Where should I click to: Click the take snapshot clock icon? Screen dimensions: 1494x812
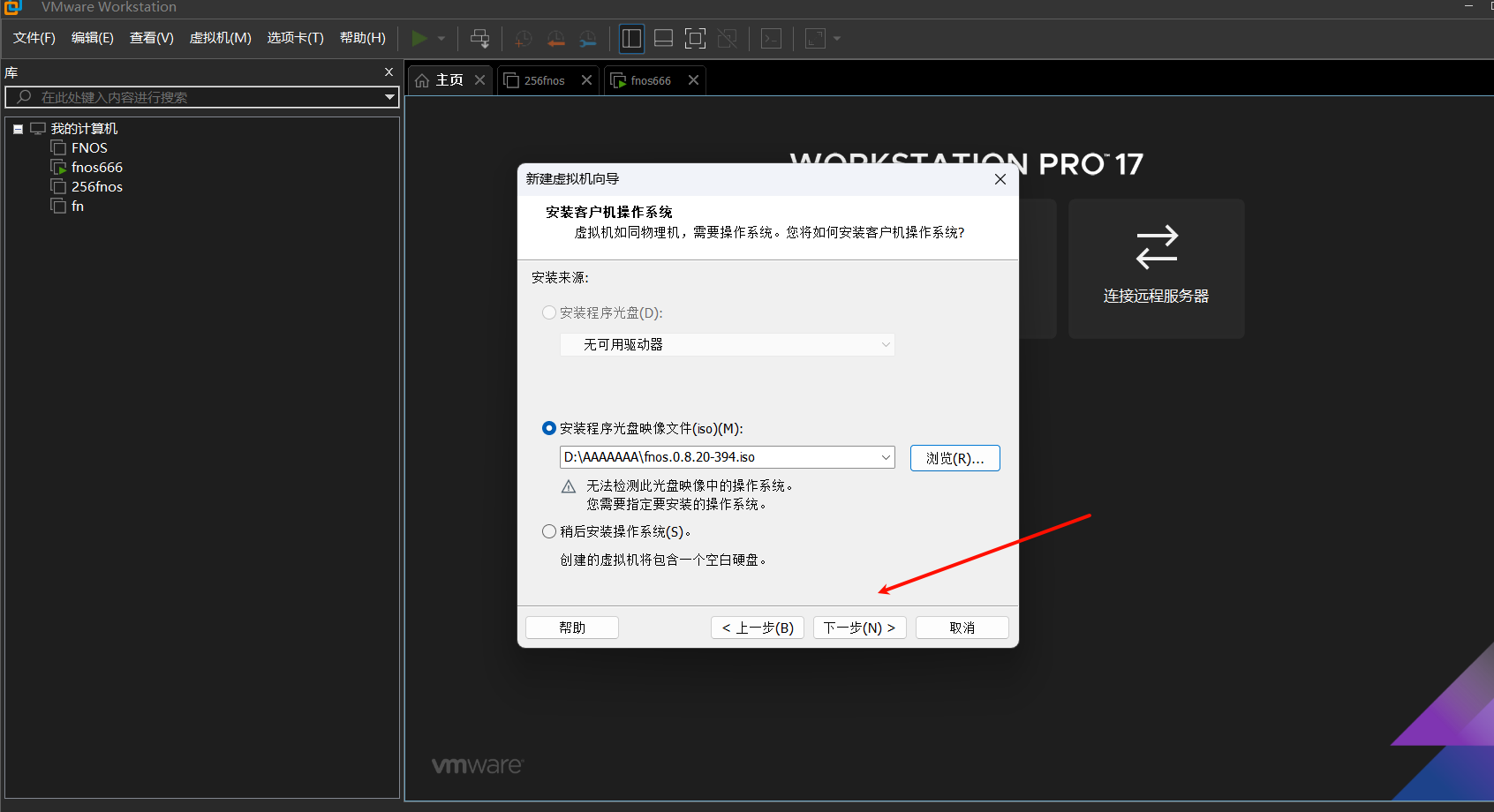tap(524, 38)
